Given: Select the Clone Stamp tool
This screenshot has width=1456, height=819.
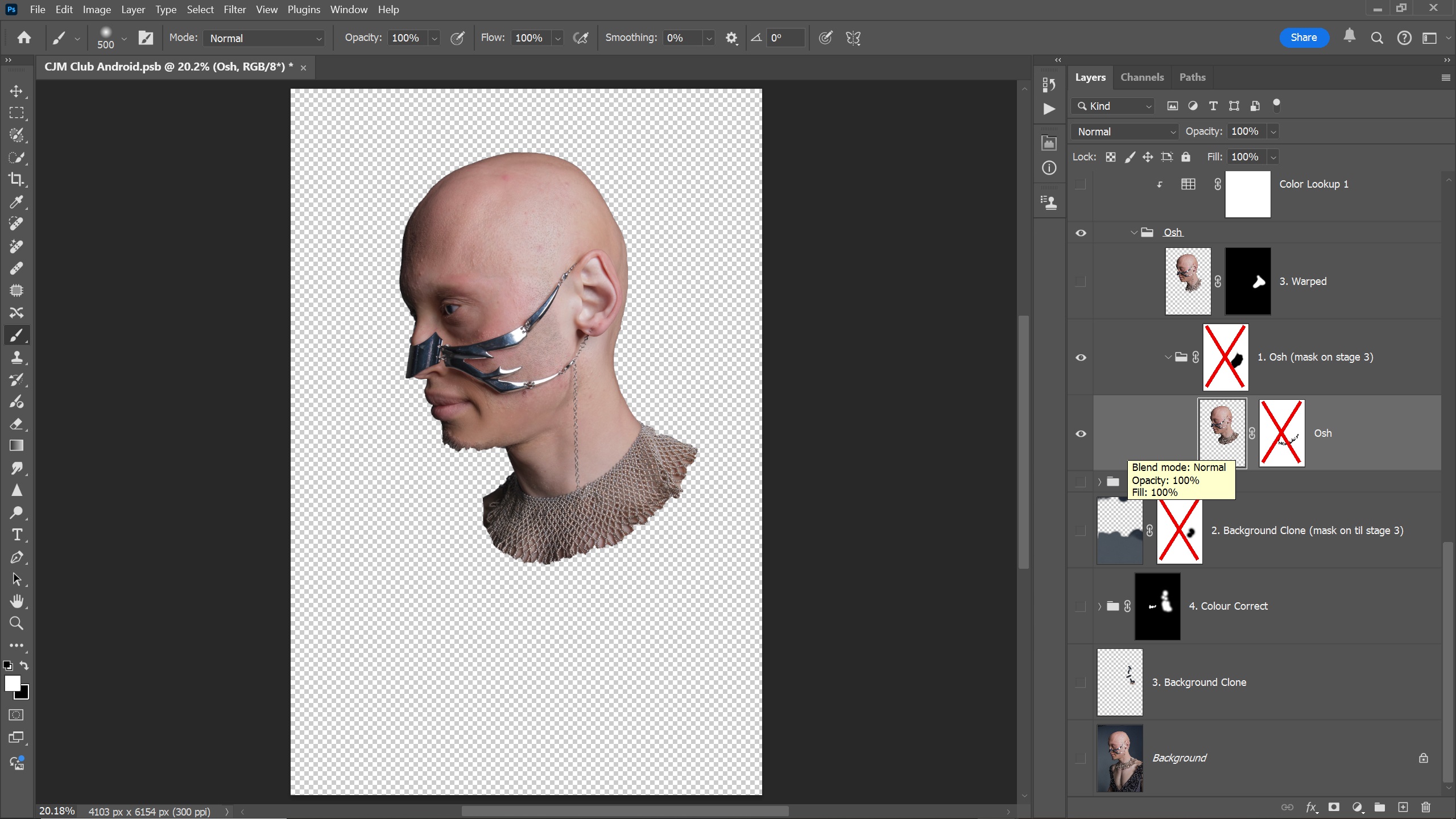Looking at the screenshot, I should point(16,357).
